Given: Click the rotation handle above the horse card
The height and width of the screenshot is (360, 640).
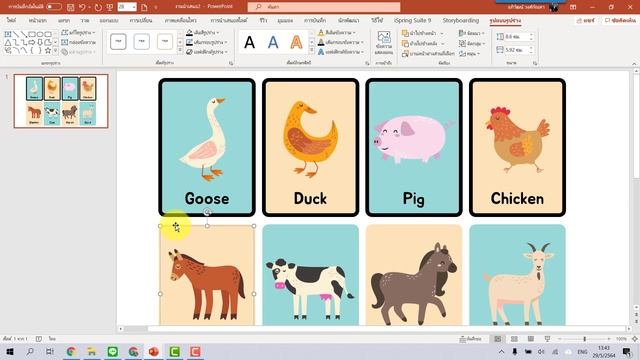Looking at the screenshot, I should (x=207, y=212).
